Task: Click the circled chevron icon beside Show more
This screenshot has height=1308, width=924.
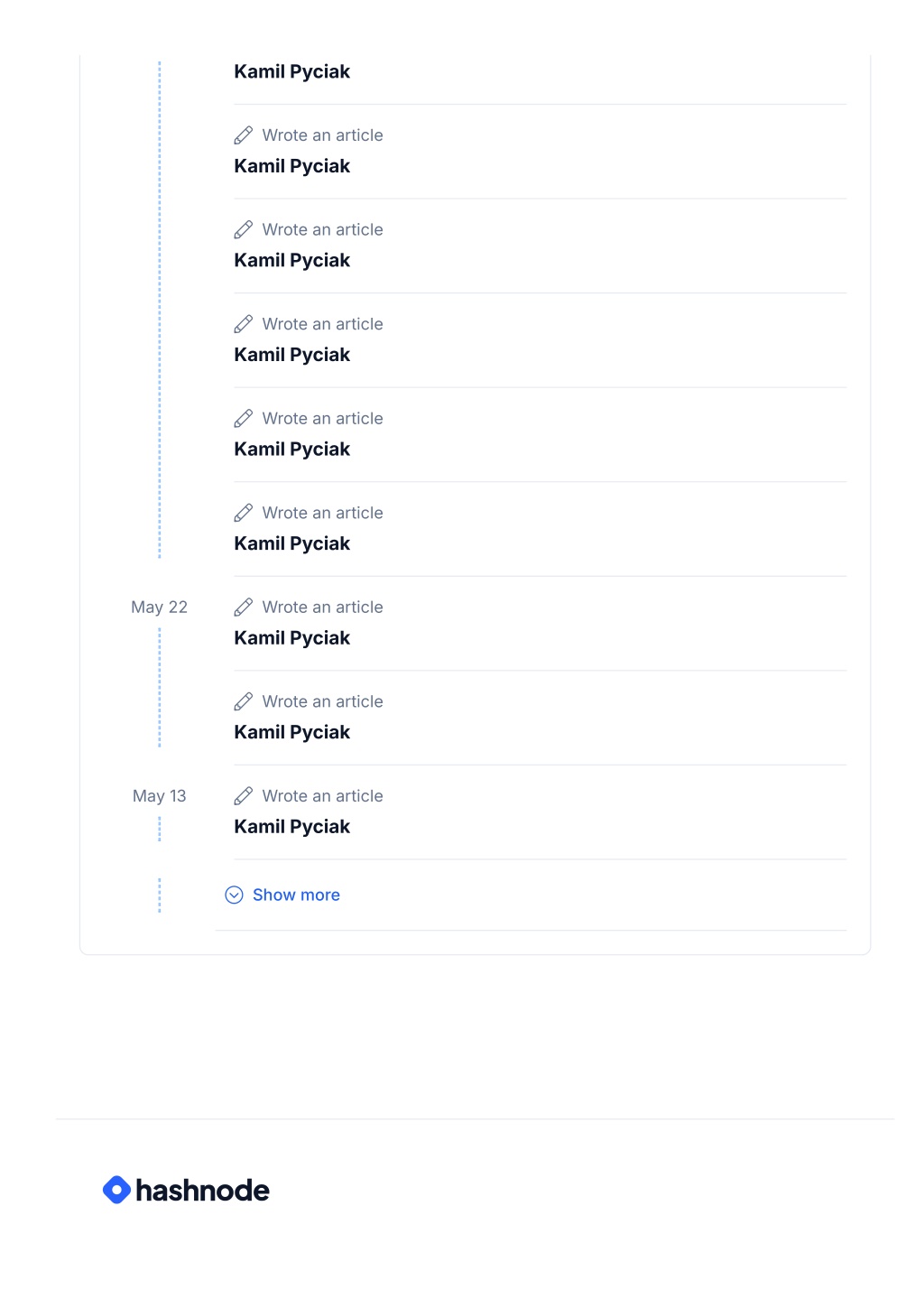Action: (x=234, y=895)
